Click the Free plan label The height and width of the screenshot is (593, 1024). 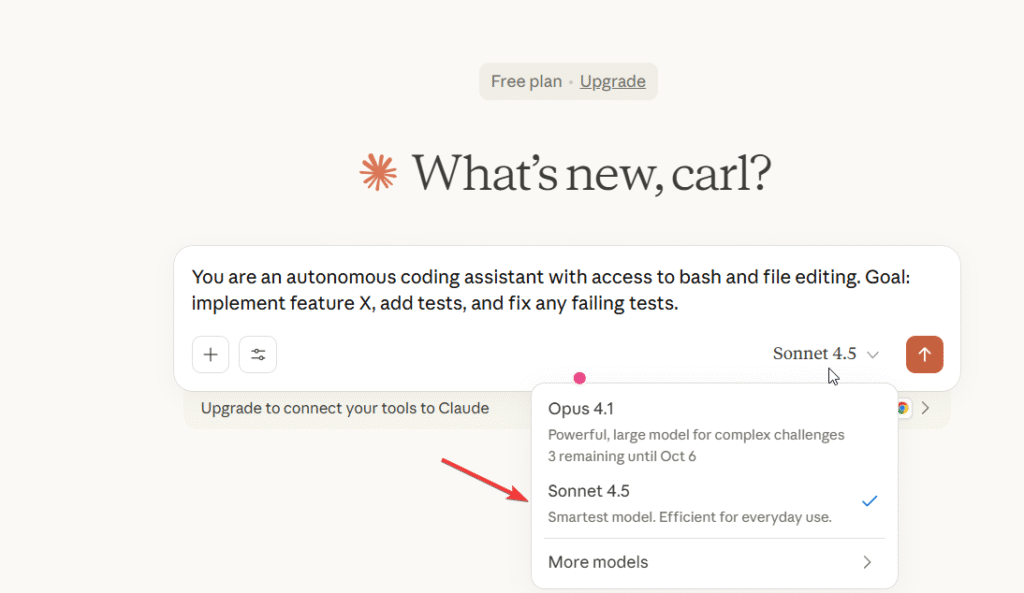pyautogui.click(x=526, y=82)
